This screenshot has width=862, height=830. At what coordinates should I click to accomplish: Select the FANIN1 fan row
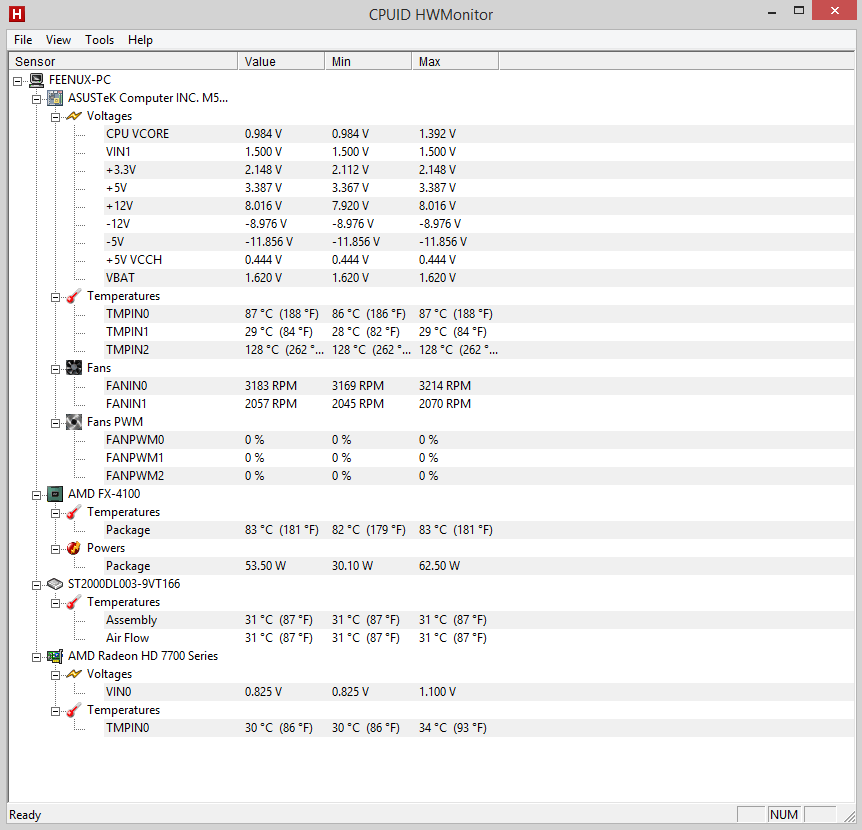tap(479, 404)
